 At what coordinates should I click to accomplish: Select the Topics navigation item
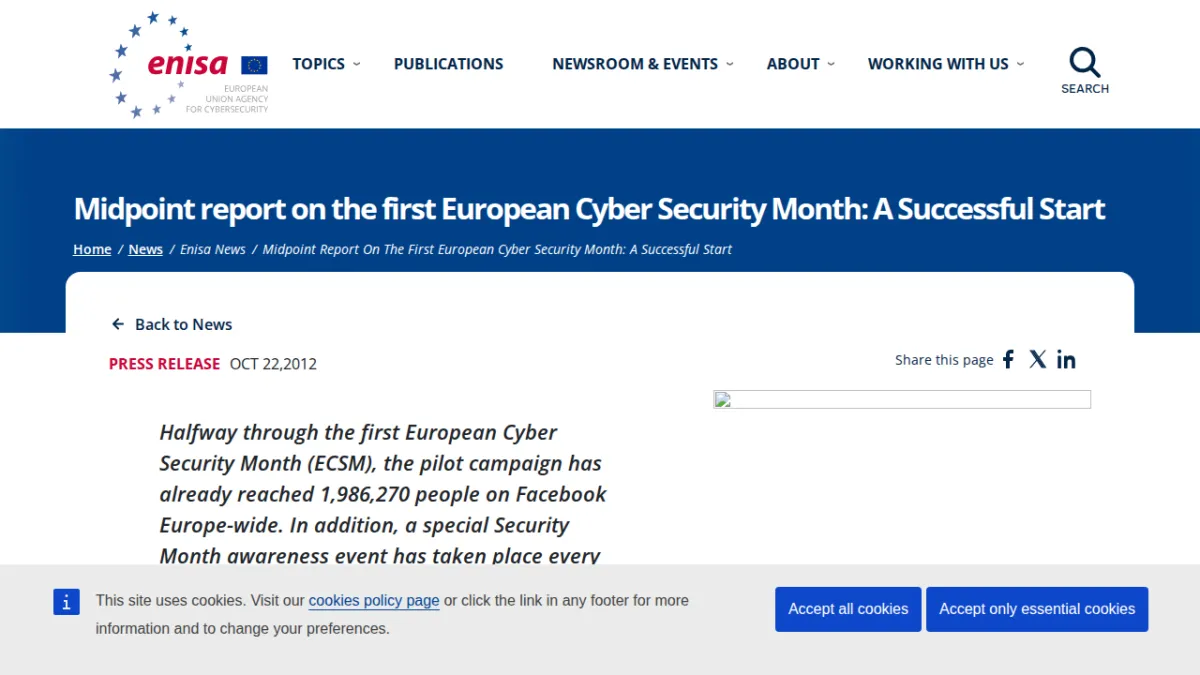pyautogui.click(x=318, y=64)
